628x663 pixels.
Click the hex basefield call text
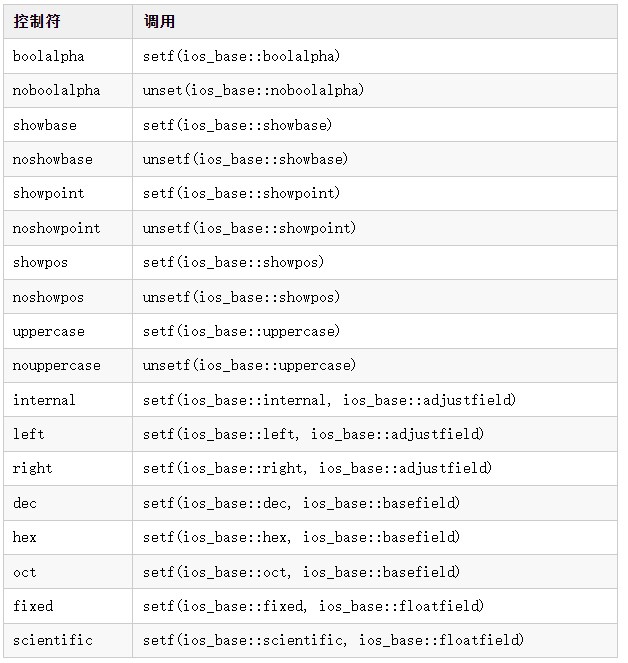click(x=301, y=537)
